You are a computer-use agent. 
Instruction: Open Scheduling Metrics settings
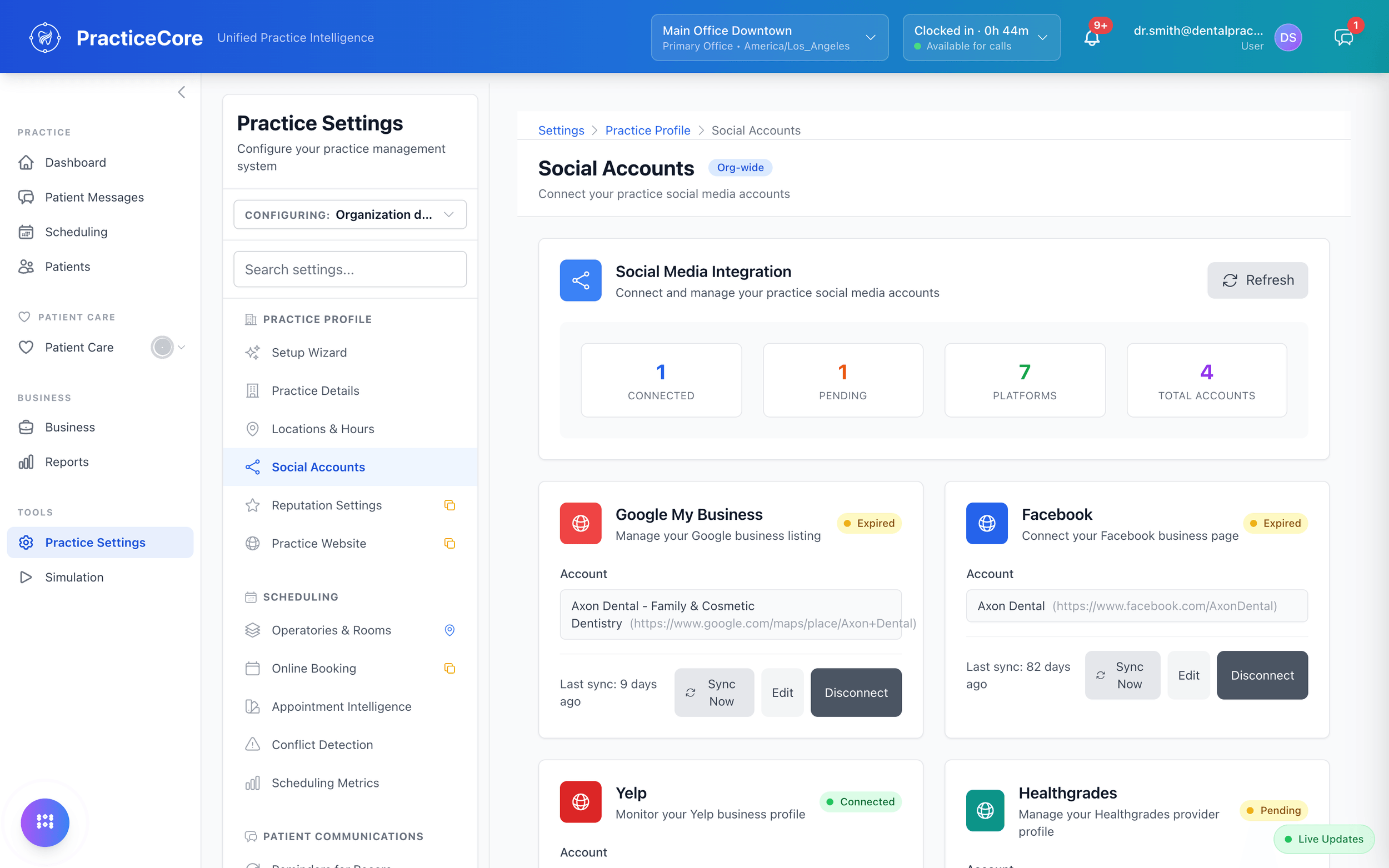click(349, 783)
